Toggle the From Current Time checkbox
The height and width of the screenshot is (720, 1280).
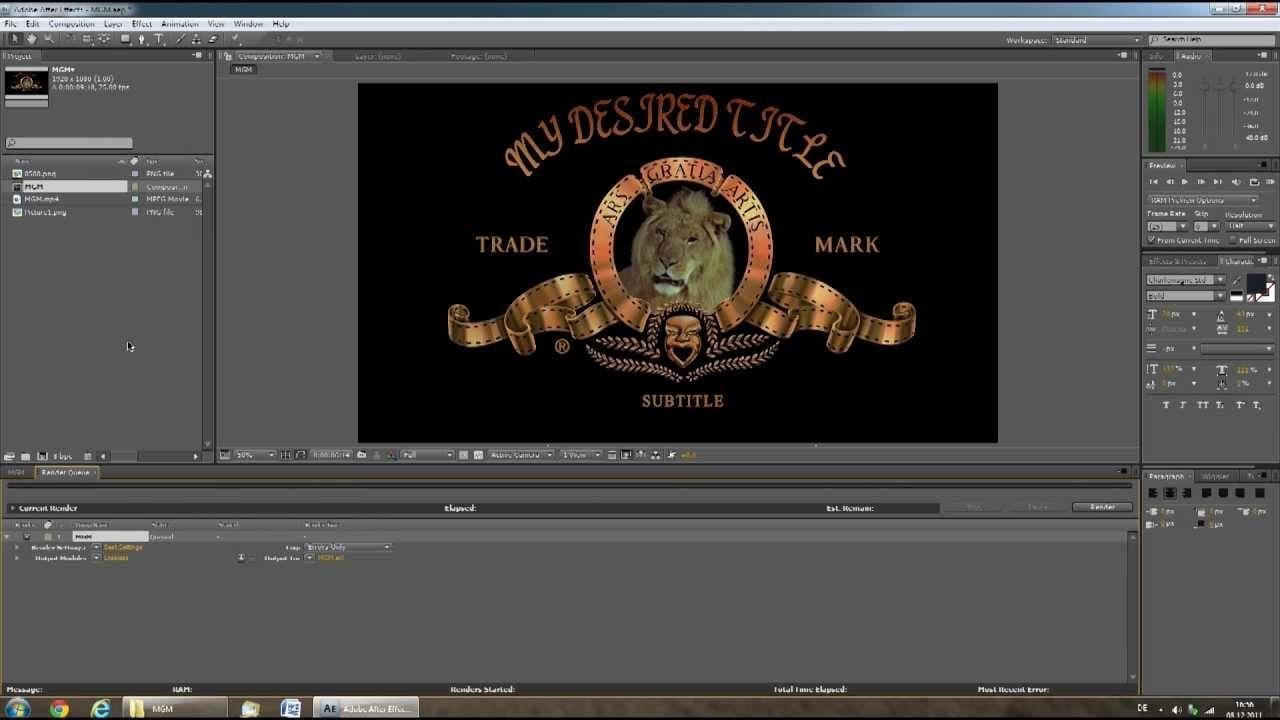click(1152, 240)
